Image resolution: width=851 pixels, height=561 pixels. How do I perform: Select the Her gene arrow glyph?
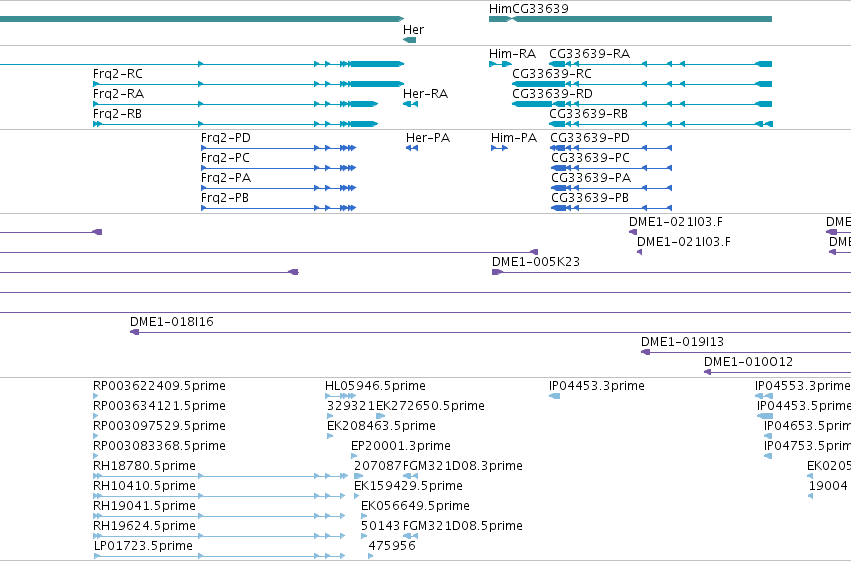410,40
